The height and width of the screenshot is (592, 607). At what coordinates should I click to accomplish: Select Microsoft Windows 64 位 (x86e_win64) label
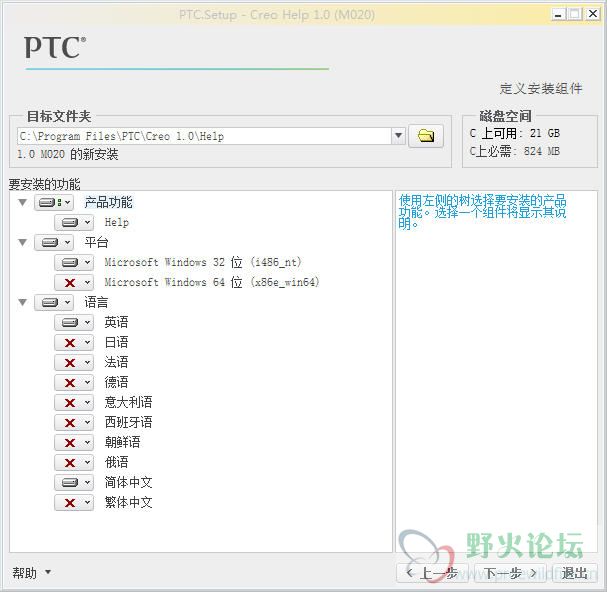[x=212, y=282]
